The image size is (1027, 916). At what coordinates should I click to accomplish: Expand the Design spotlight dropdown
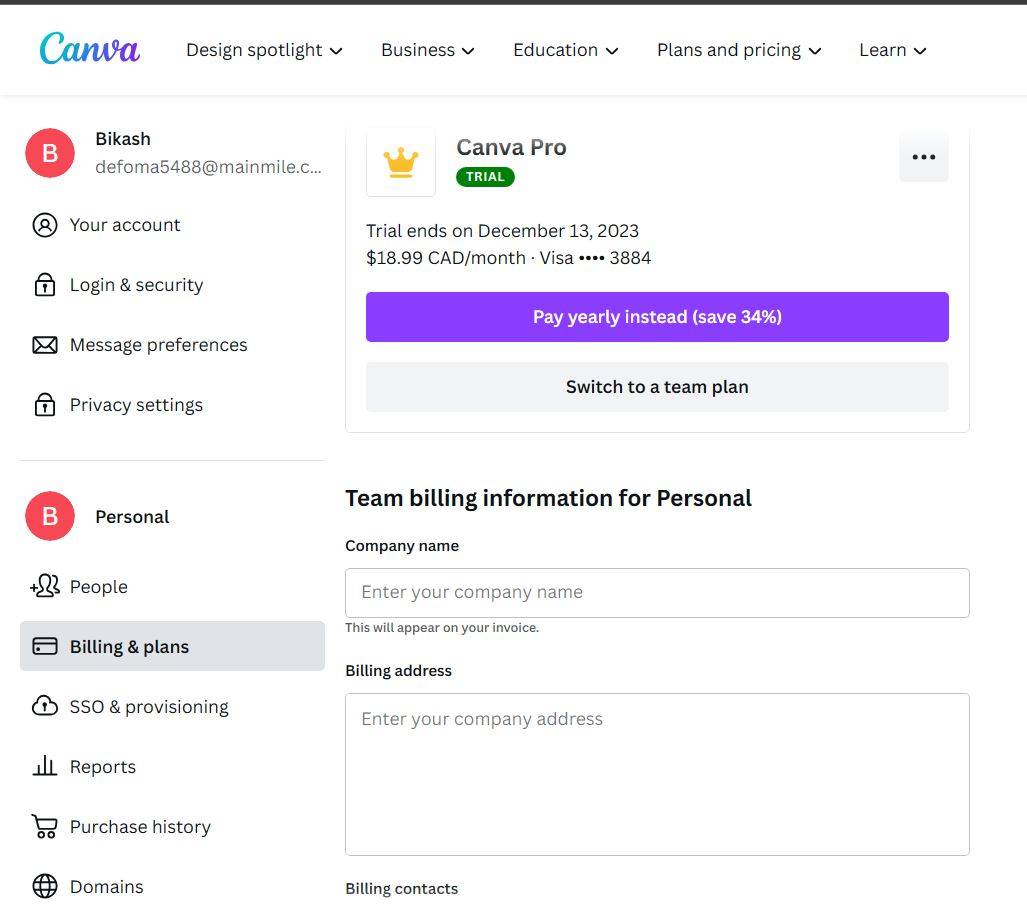click(x=264, y=50)
